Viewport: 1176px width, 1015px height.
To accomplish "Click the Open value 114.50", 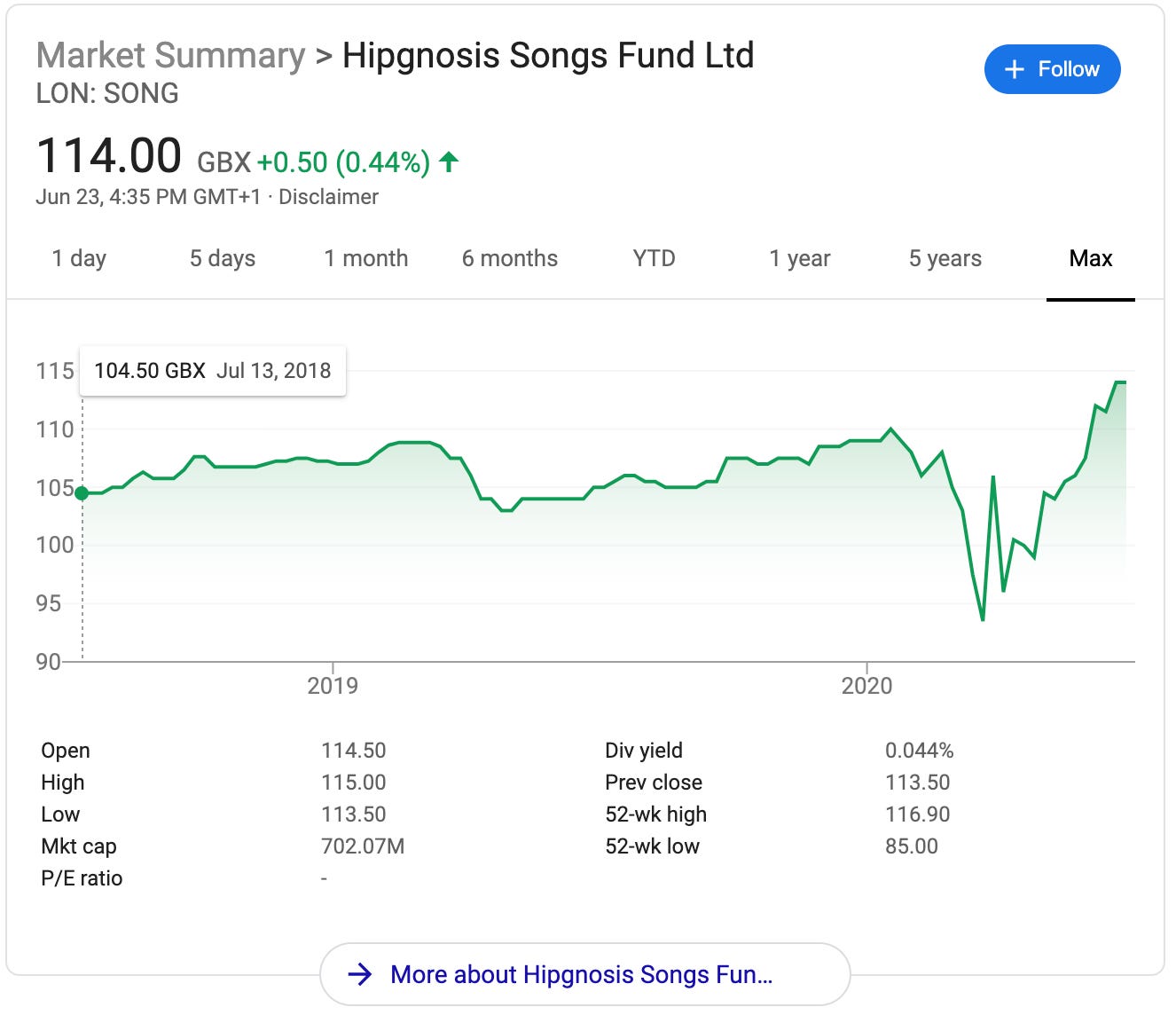I will click(x=353, y=751).
